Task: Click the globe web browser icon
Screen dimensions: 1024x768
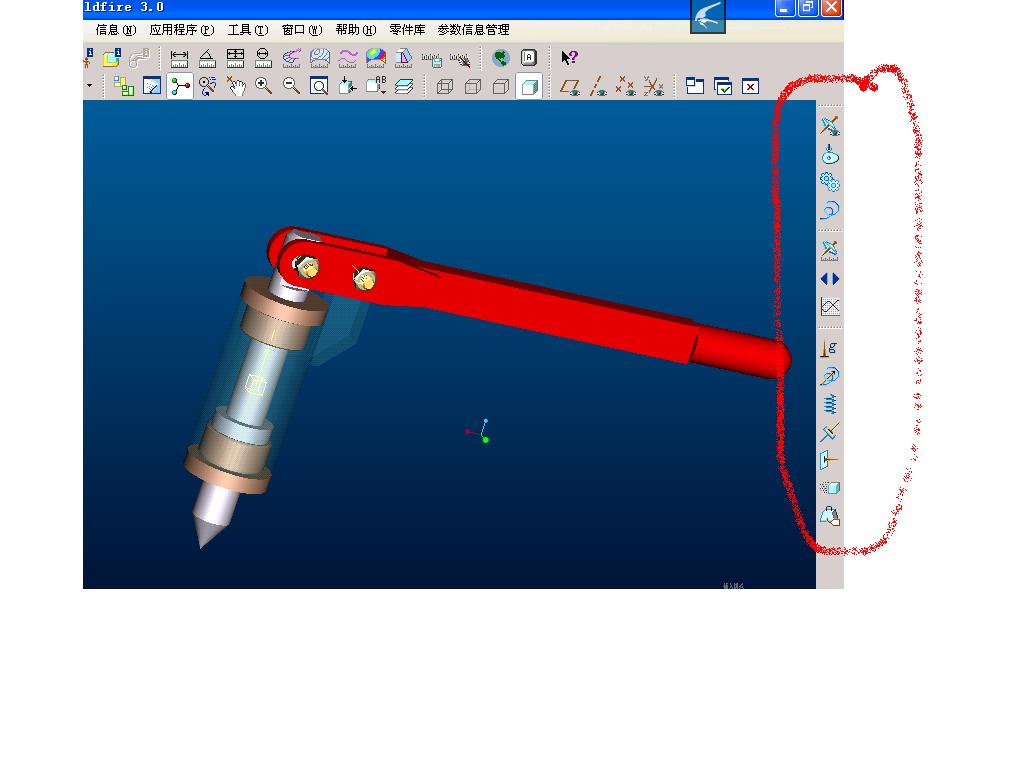Action: [x=501, y=58]
